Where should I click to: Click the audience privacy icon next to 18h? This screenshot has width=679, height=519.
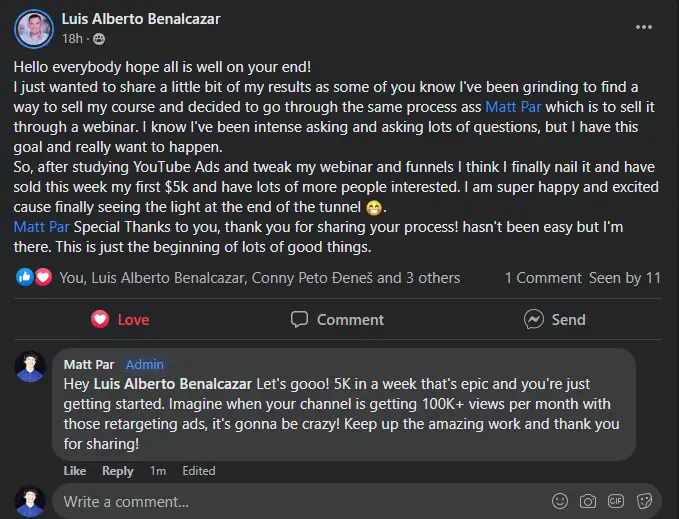coord(99,39)
